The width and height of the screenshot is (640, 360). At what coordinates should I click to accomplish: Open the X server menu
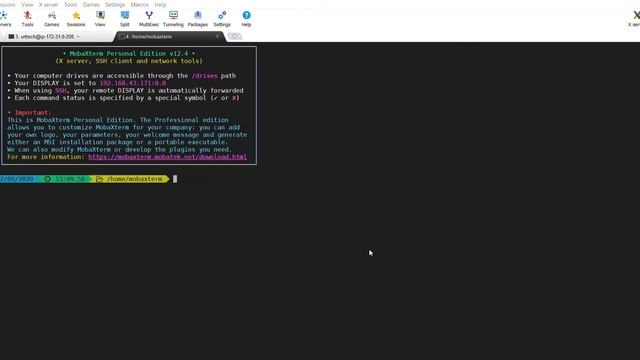(48, 4)
